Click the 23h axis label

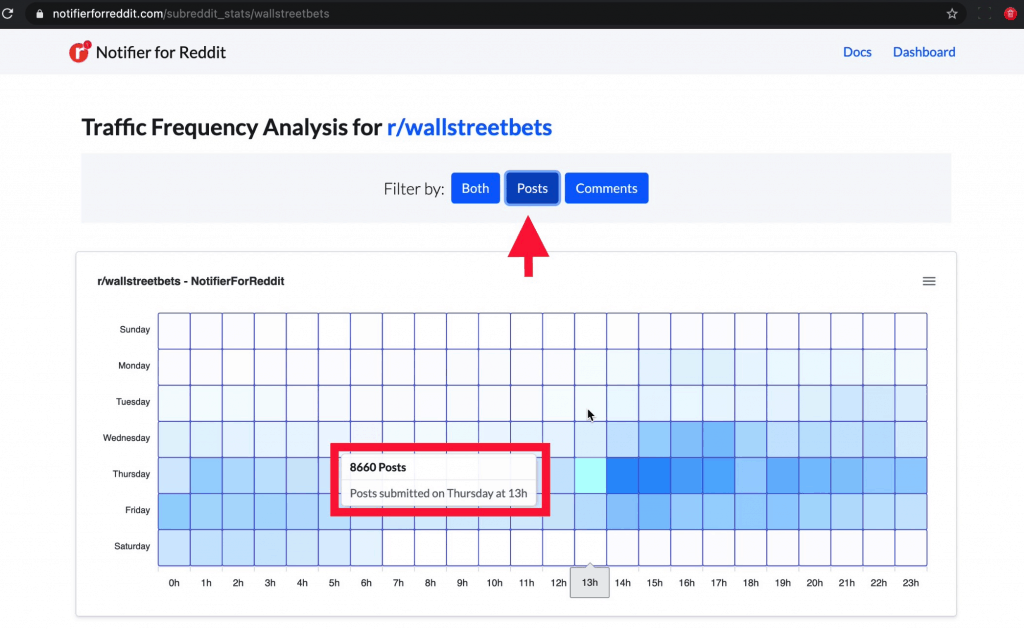click(x=910, y=583)
